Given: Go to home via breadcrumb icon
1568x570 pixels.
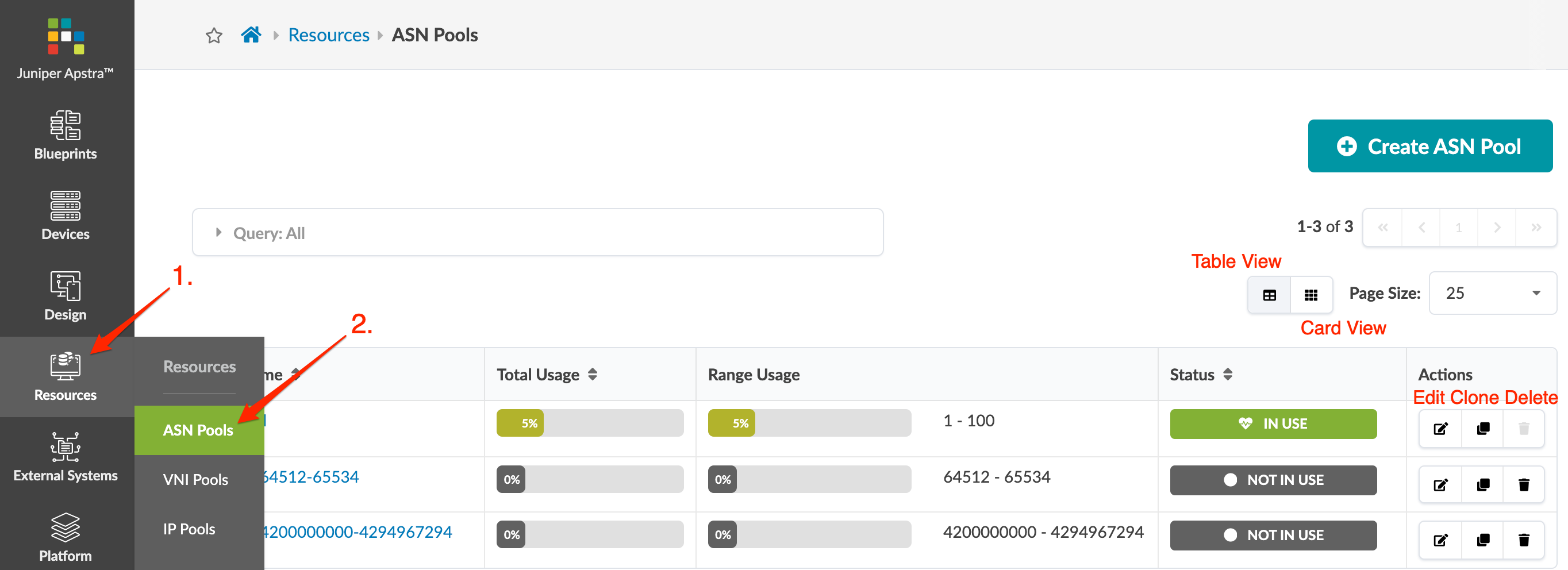Looking at the screenshot, I should [x=251, y=35].
